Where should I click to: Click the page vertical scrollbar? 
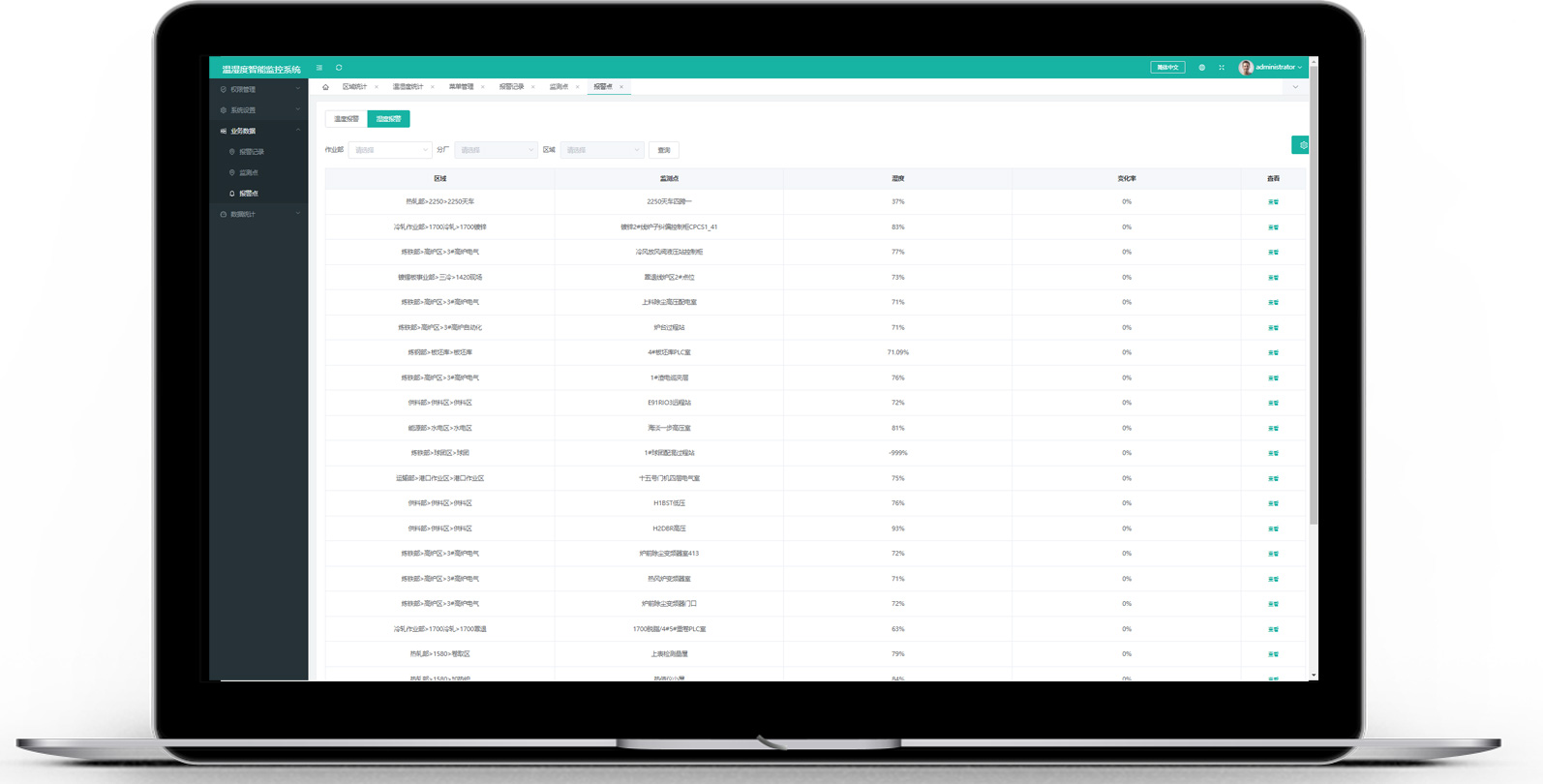pos(1314,290)
